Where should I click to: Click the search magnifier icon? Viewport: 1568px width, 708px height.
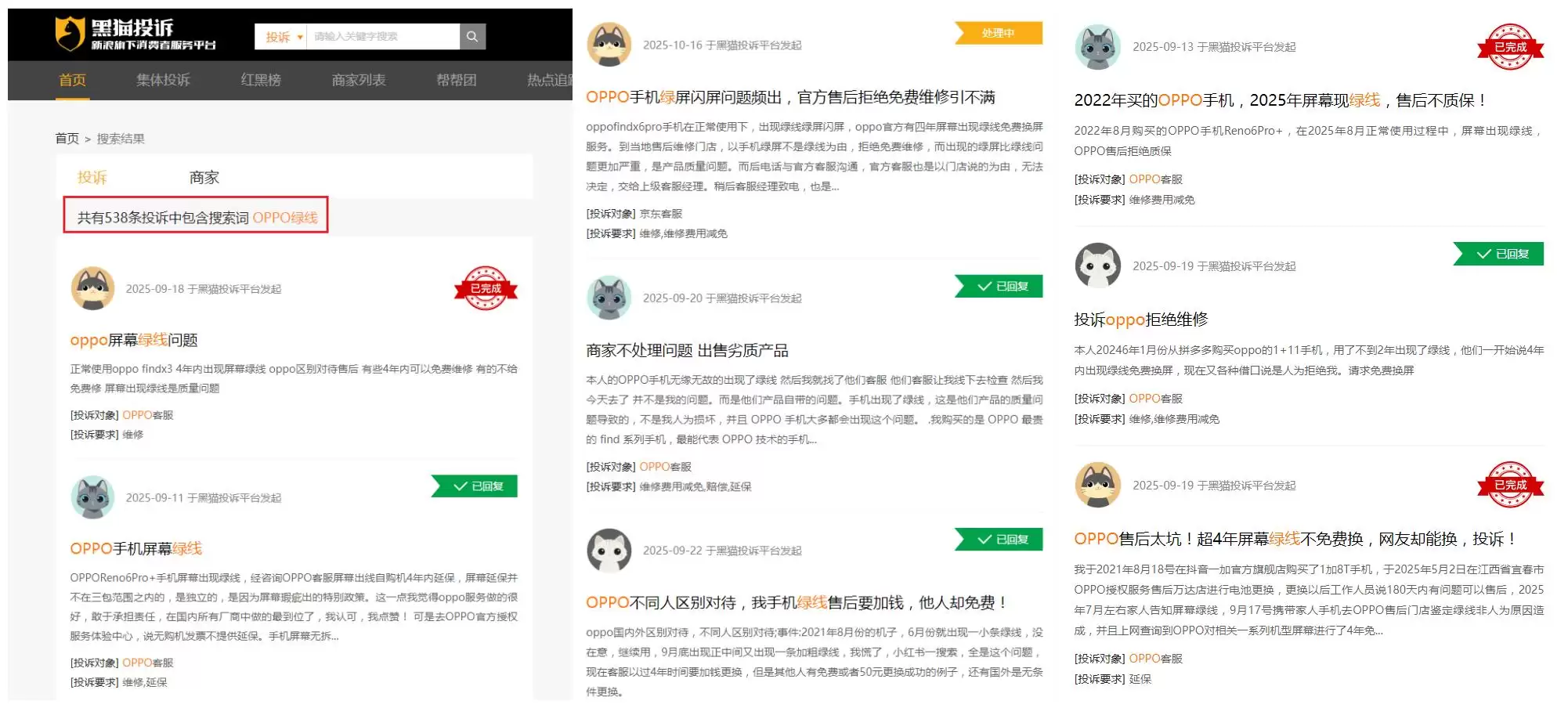click(x=472, y=37)
